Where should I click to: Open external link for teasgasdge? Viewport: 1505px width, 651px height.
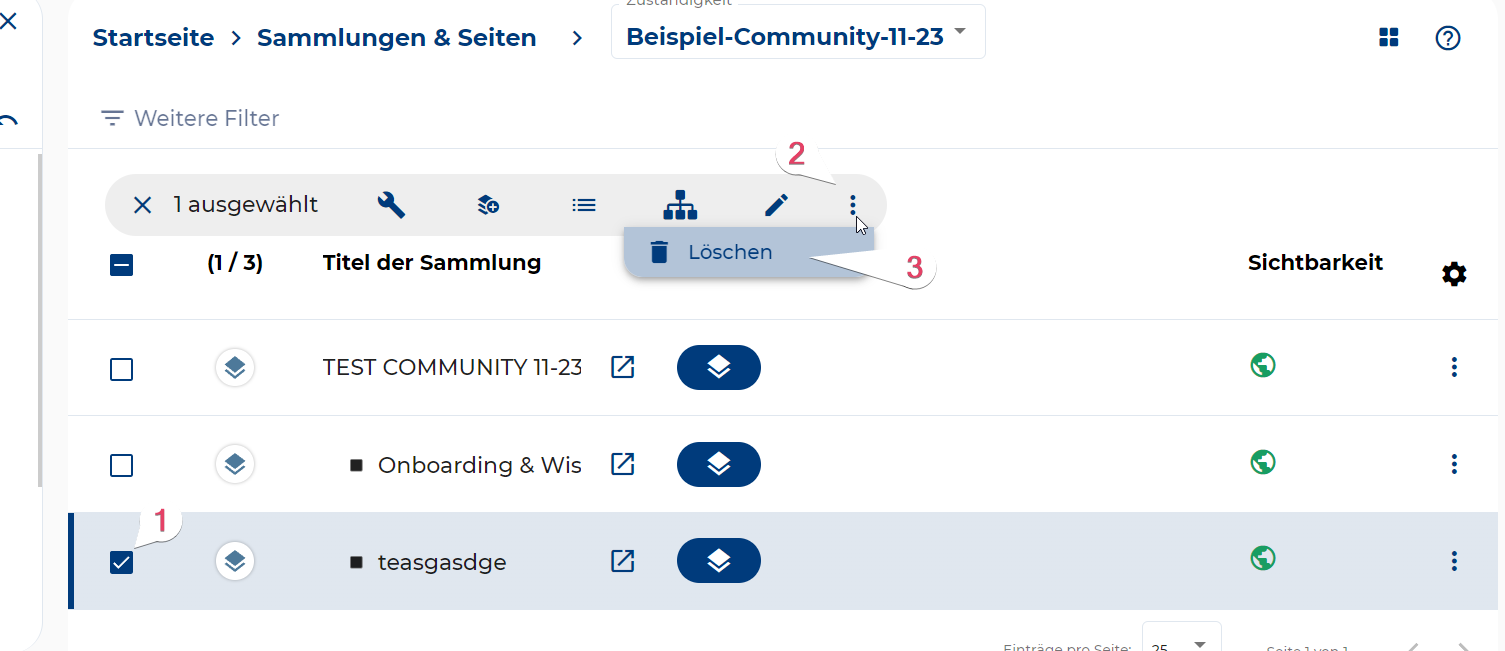click(622, 561)
